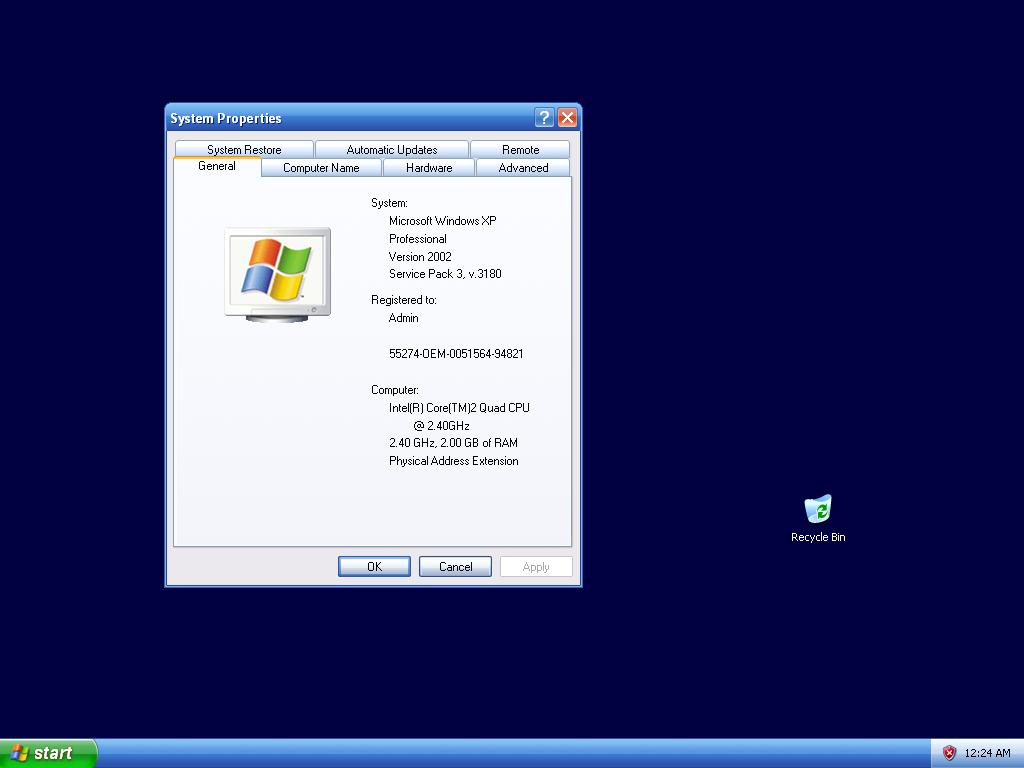
Task: Switch to the System Restore tab
Action: tap(244, 150)
